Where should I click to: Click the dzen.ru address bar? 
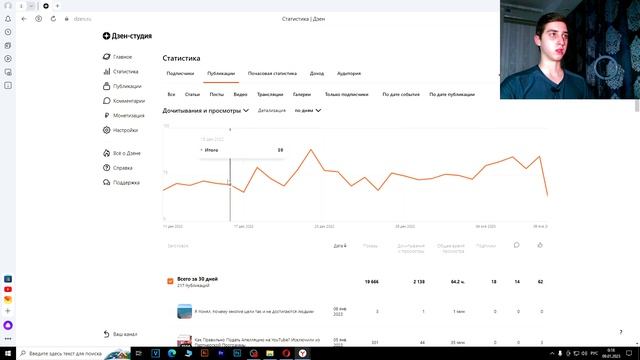coord(82,19)
